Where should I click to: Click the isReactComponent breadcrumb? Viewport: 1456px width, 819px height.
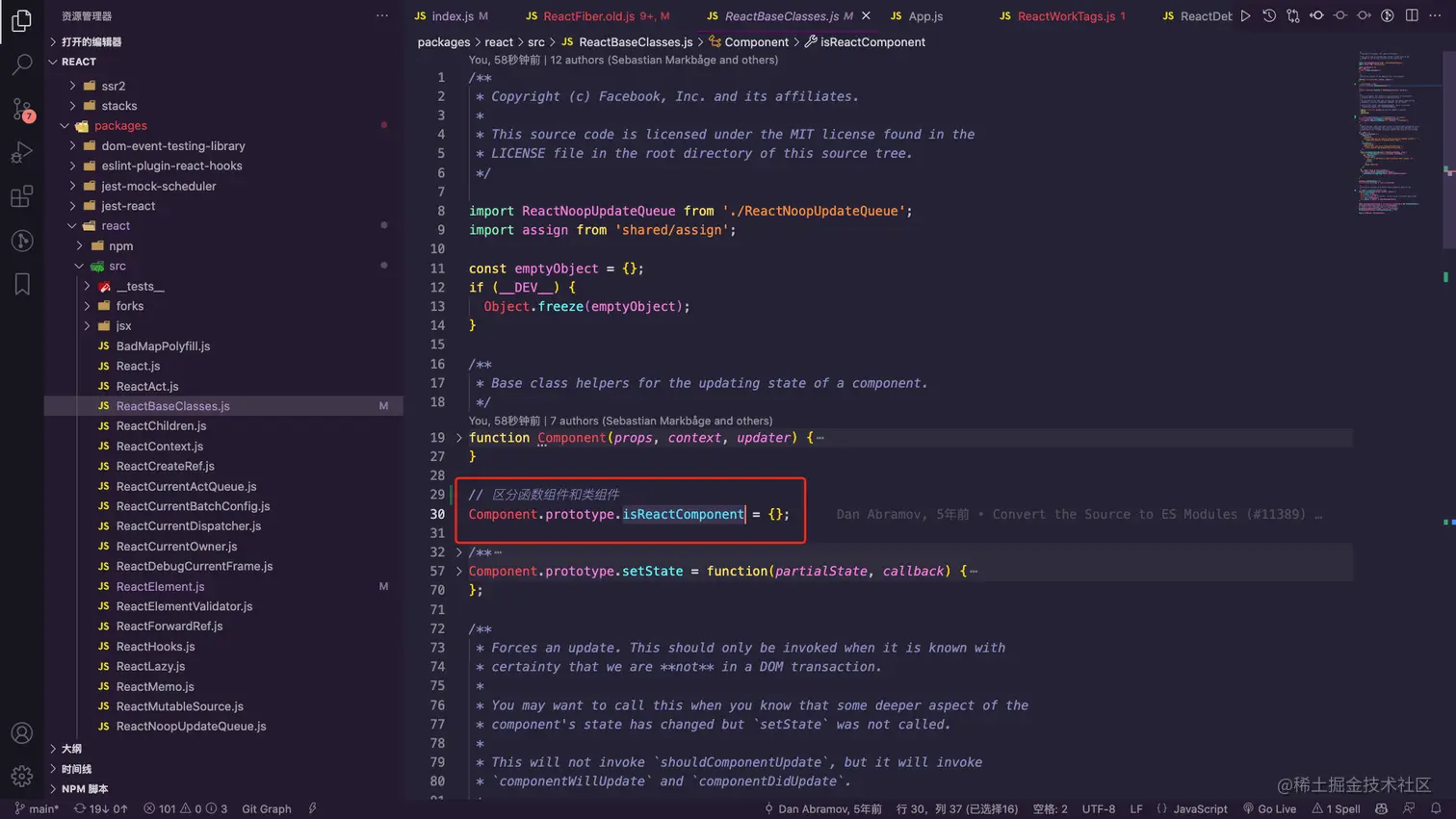[865, 42]
